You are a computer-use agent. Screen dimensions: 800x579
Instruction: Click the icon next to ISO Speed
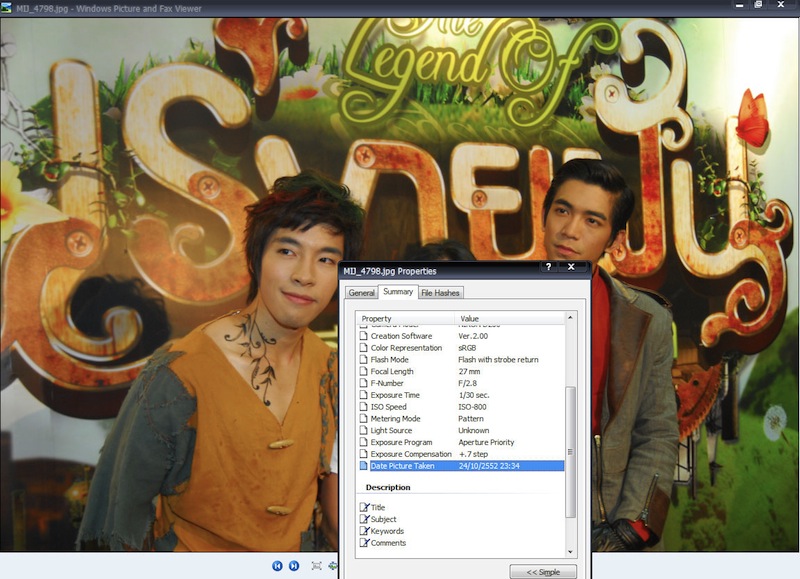(363, 407)
